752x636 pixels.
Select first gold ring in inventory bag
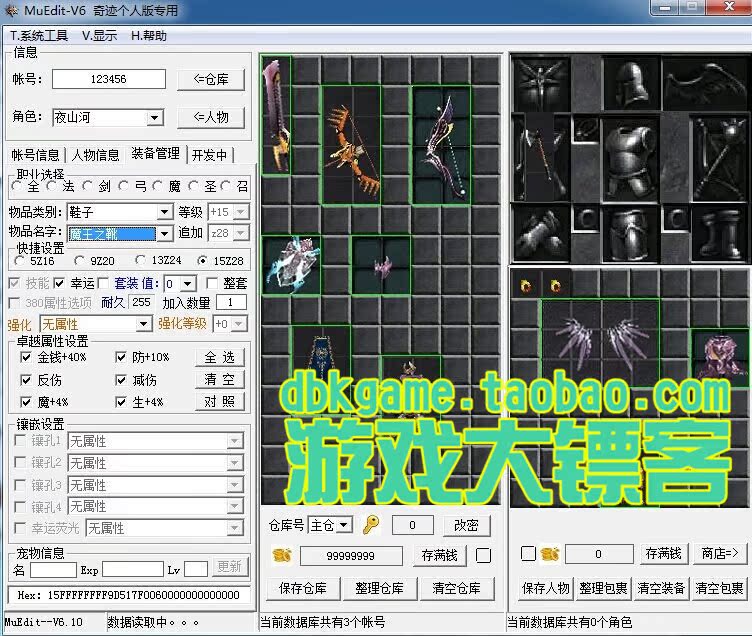[526, 286]
